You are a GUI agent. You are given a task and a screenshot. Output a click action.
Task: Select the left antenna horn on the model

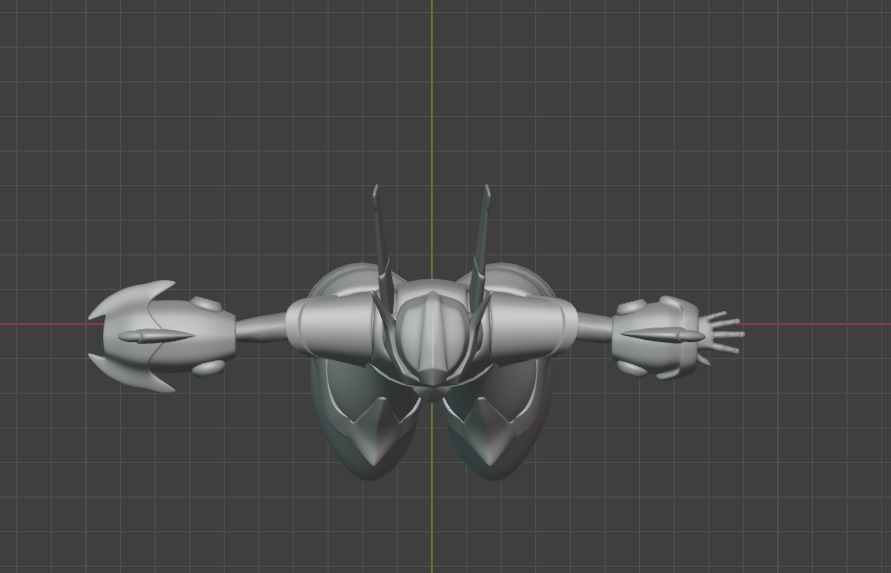click(x=382, y=247)
